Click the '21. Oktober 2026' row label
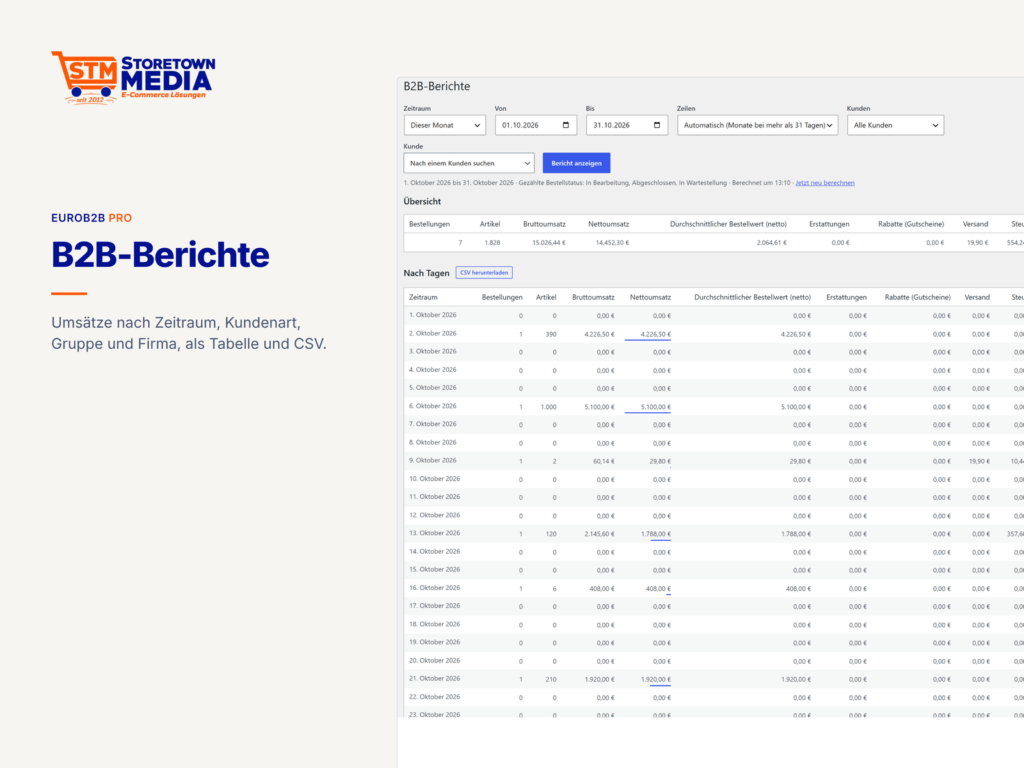Viewport: 1024px width, 768px height. 434,679
